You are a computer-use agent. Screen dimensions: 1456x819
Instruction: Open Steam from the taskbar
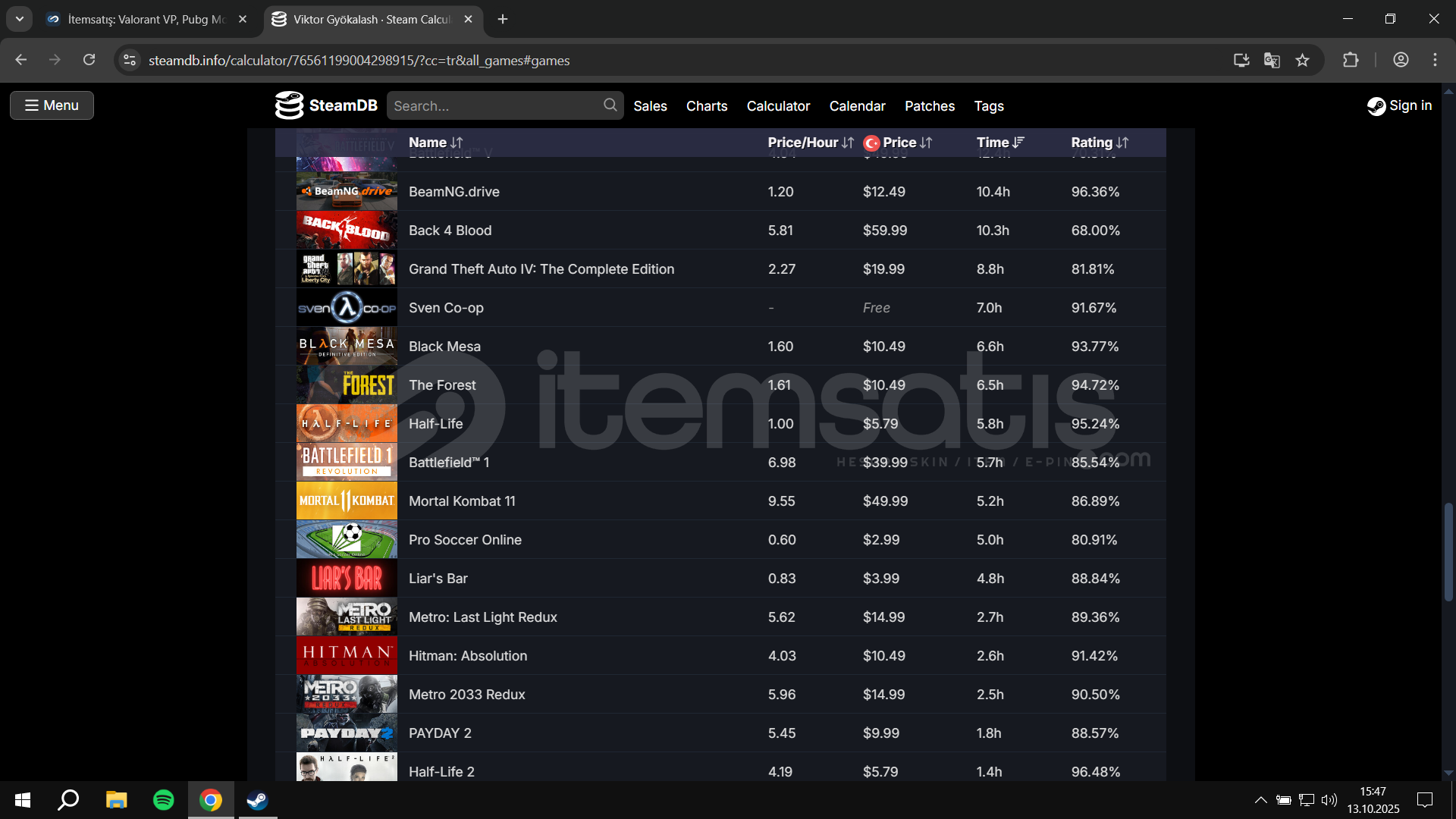pos(257,800)
